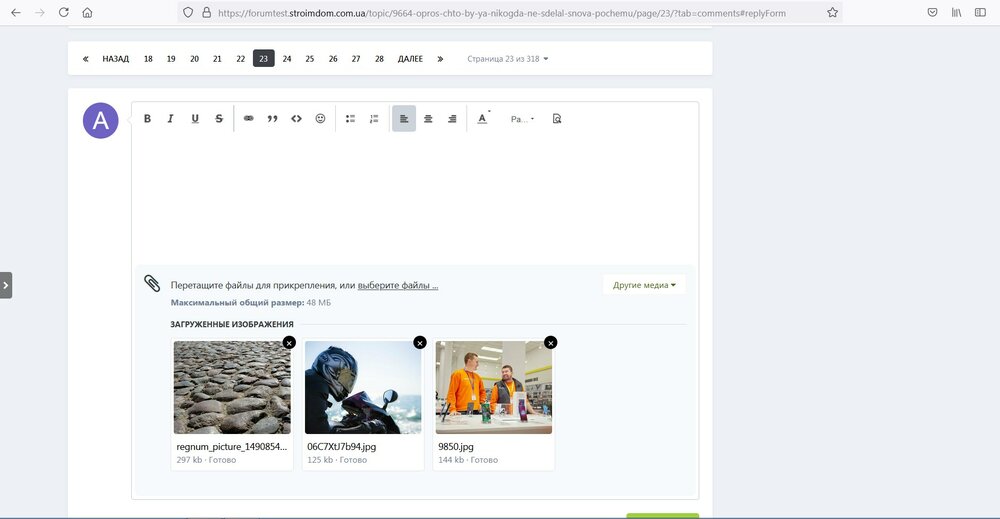
Task: Click the 'выберите файлы' link
Action: pos(398,285)
